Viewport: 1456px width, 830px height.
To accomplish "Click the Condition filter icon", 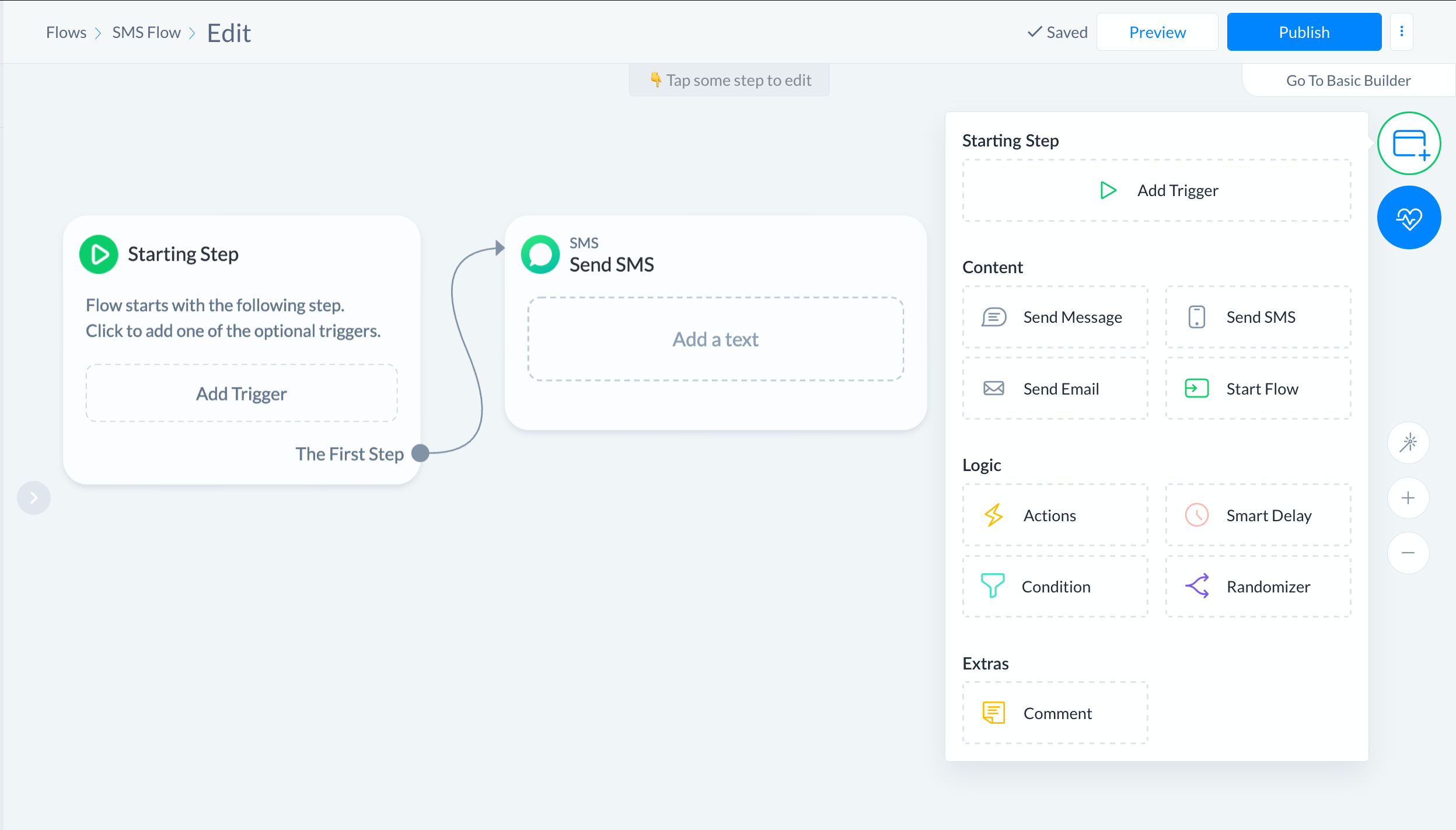I will (993, 586).
